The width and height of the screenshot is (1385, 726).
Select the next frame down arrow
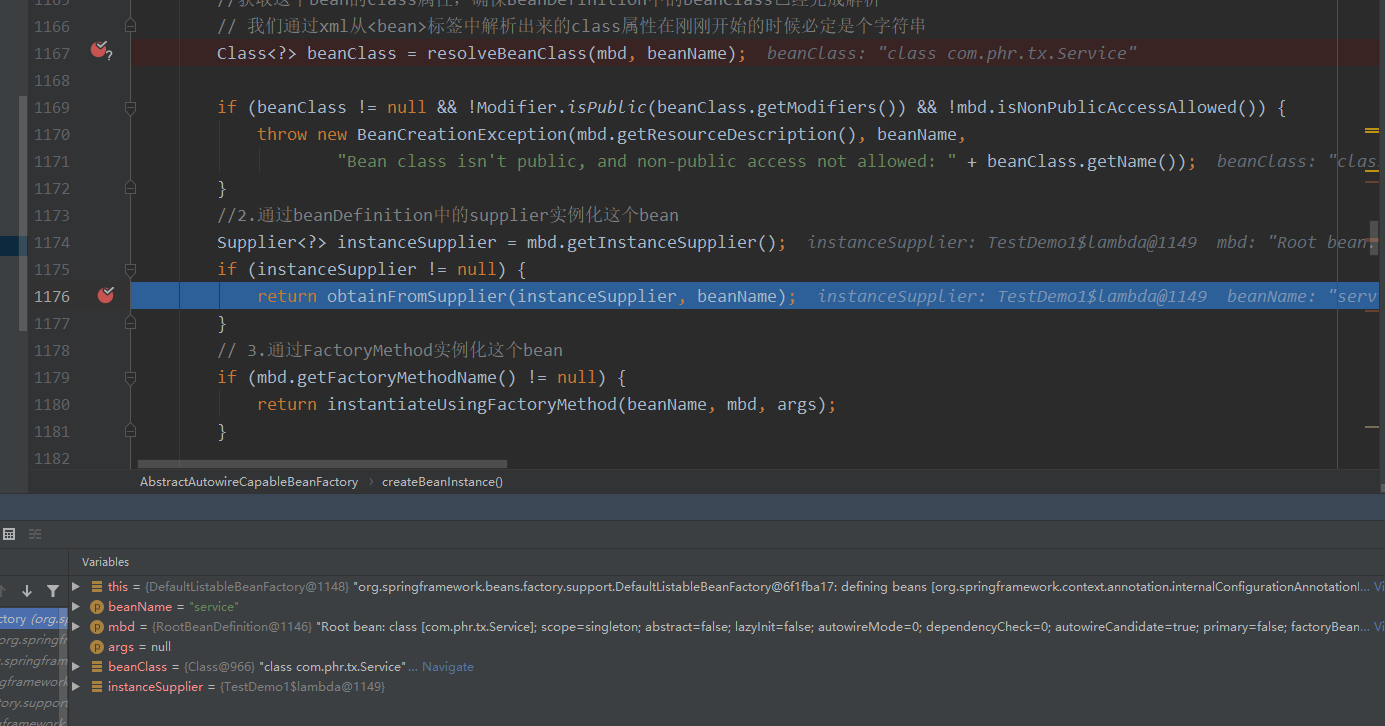coord(27,591)
